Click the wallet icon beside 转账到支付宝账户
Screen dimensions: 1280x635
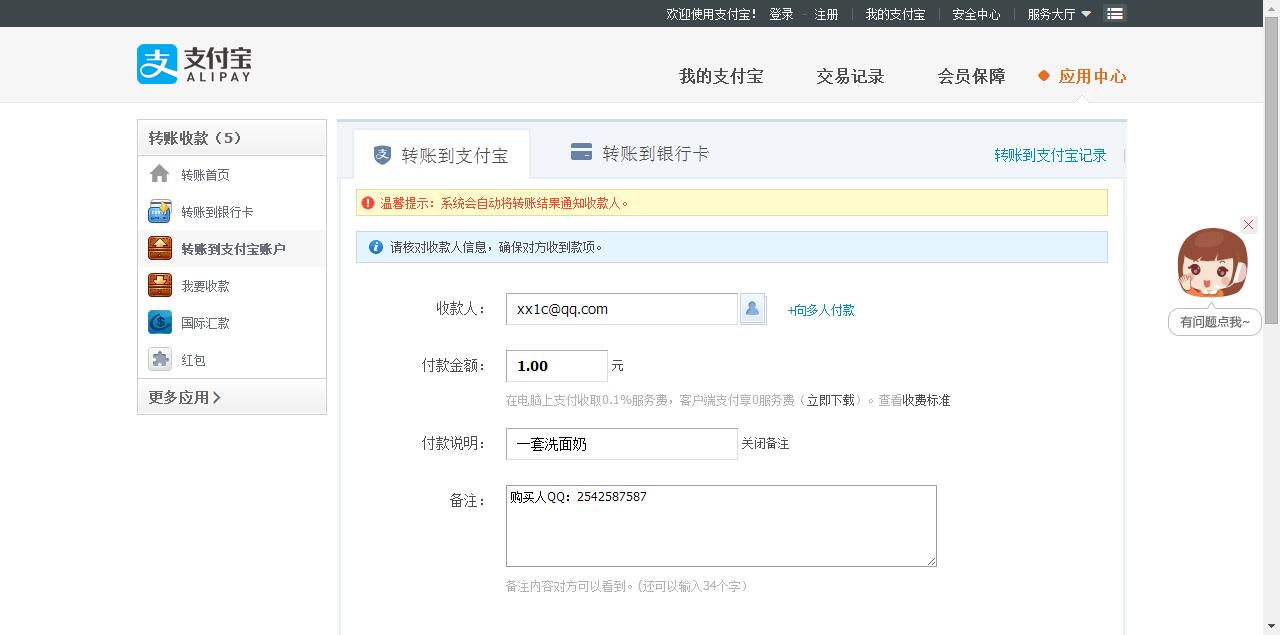point(160,248)
